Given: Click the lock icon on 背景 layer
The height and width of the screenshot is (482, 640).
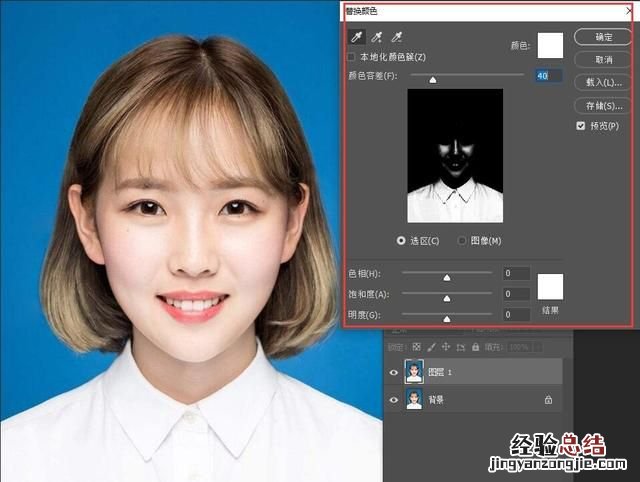Looking at the screenshot, I should point(548,399).
